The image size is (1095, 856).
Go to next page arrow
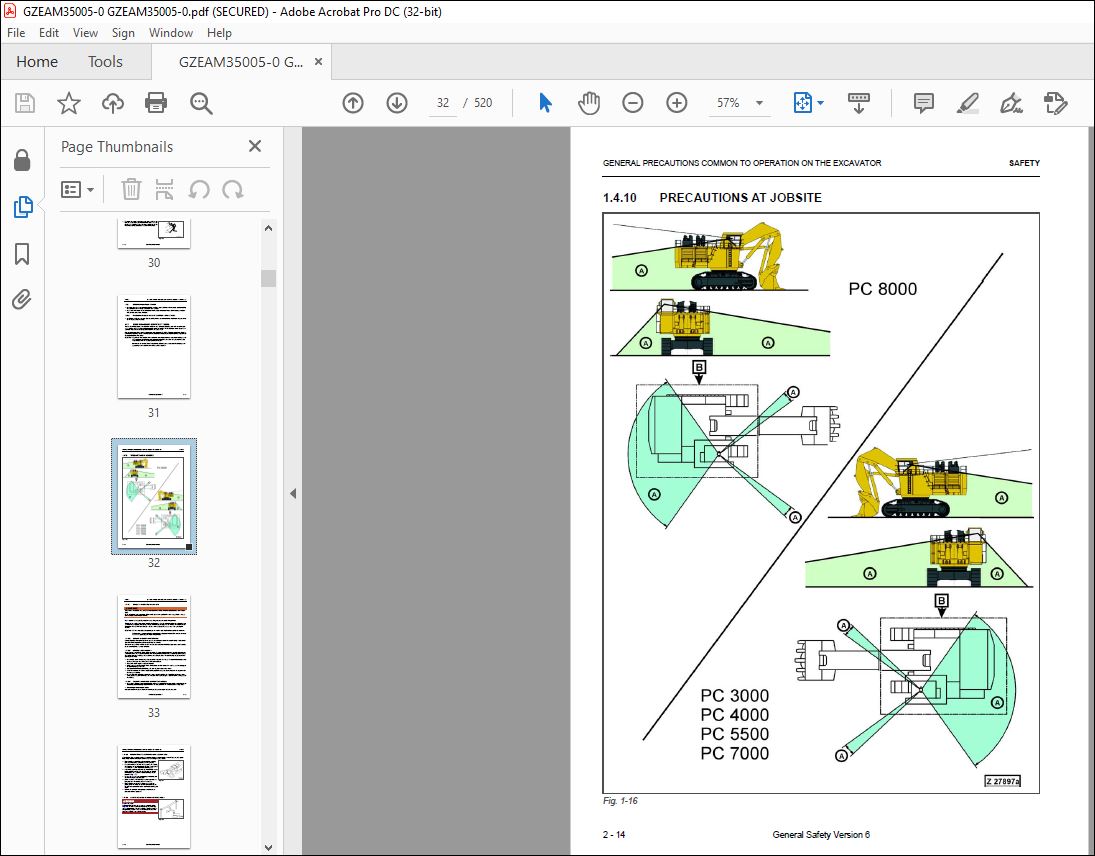coord(397,103)
